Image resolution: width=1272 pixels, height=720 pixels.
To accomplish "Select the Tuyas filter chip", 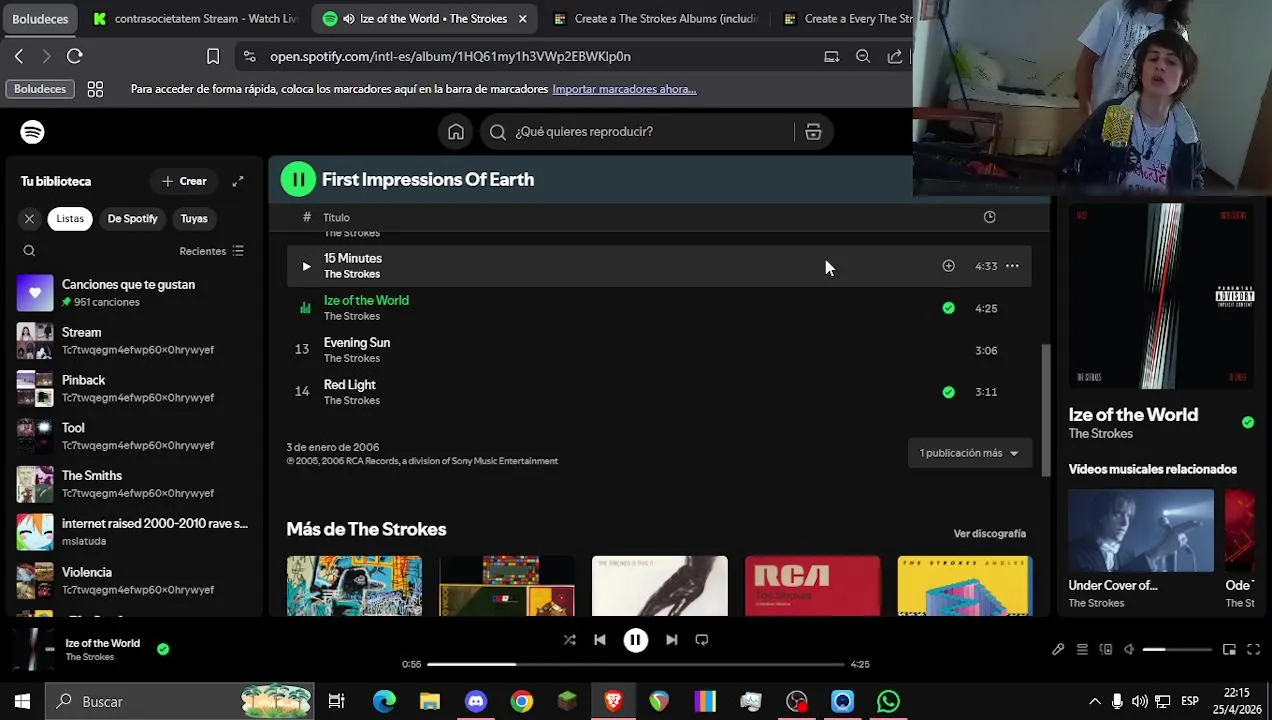I will pos(194,219).
